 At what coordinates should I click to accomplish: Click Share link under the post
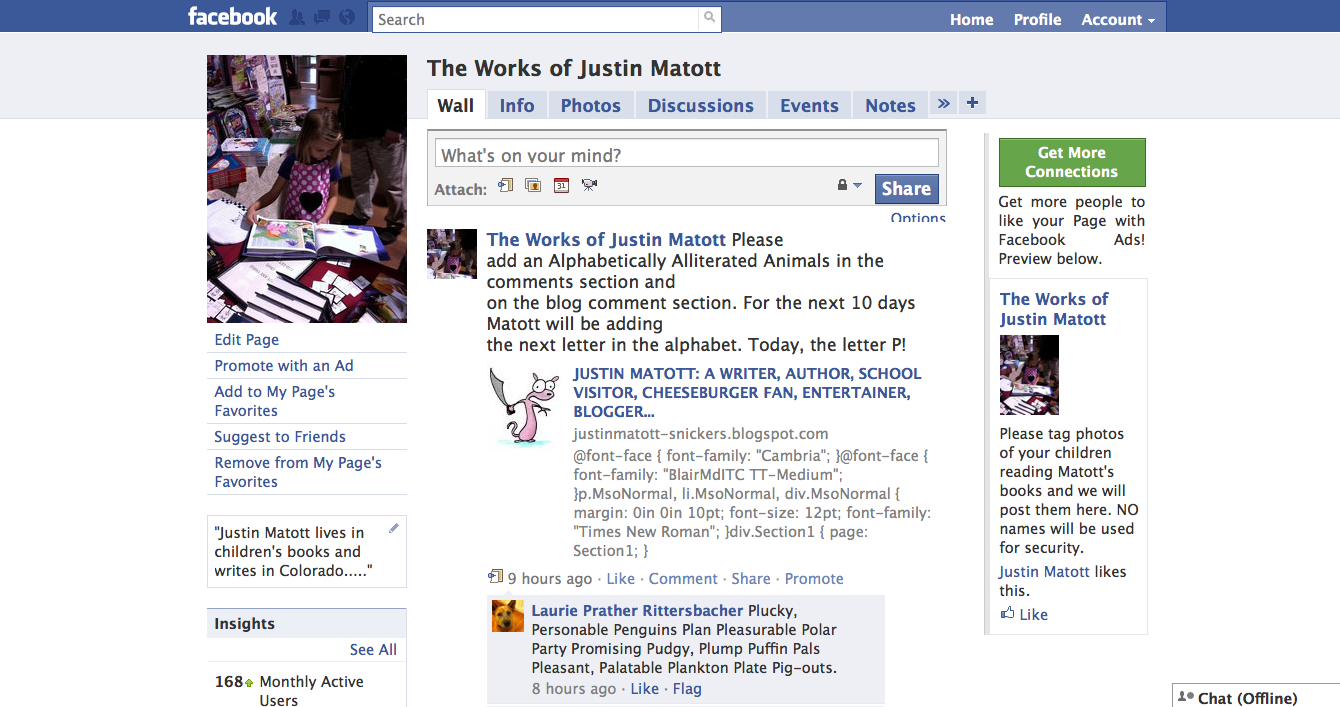pos(751,579)
